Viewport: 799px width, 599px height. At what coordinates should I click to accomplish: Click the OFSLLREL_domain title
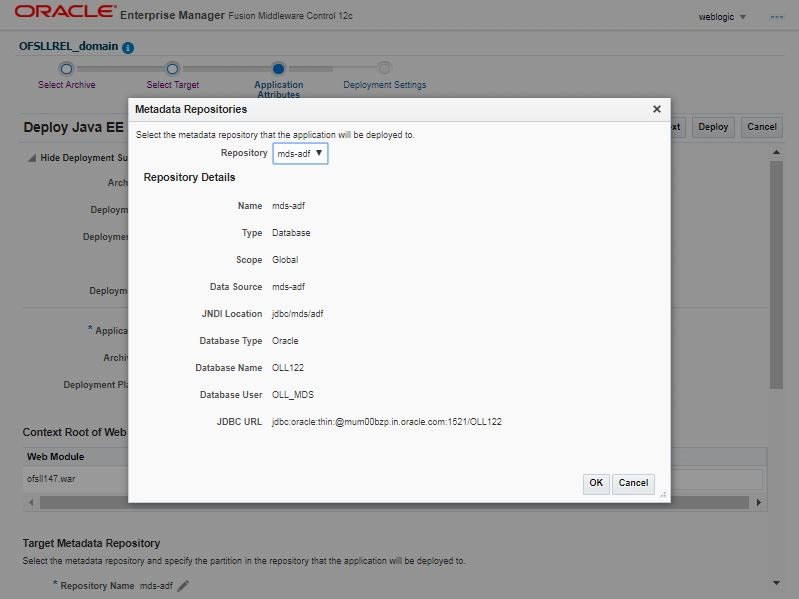pyautogui.click(x=68, y=46)
